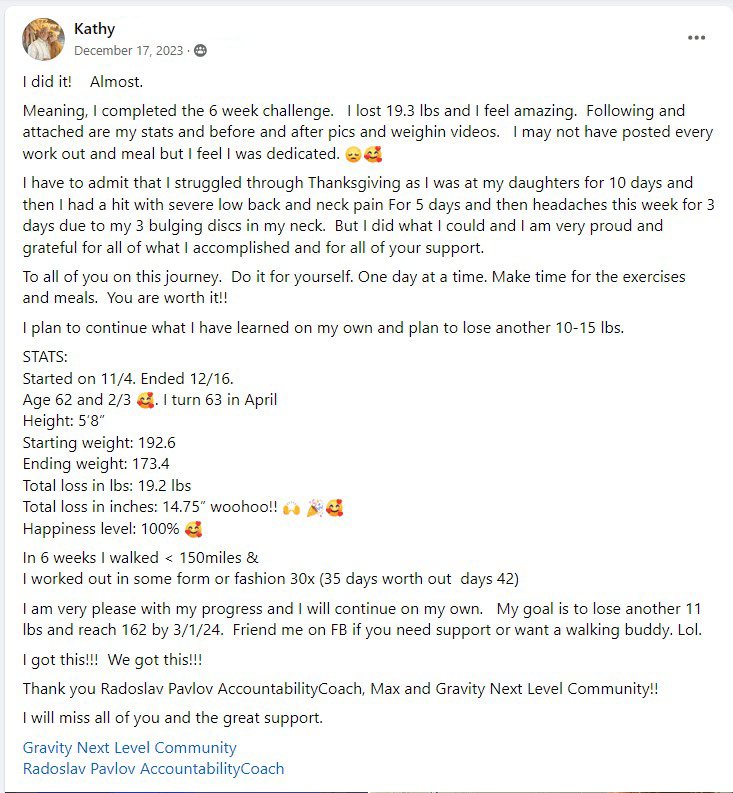Click the emoji after "Happiness level: 100%"
Screen dimensions: 733x793
click(193, 529)
